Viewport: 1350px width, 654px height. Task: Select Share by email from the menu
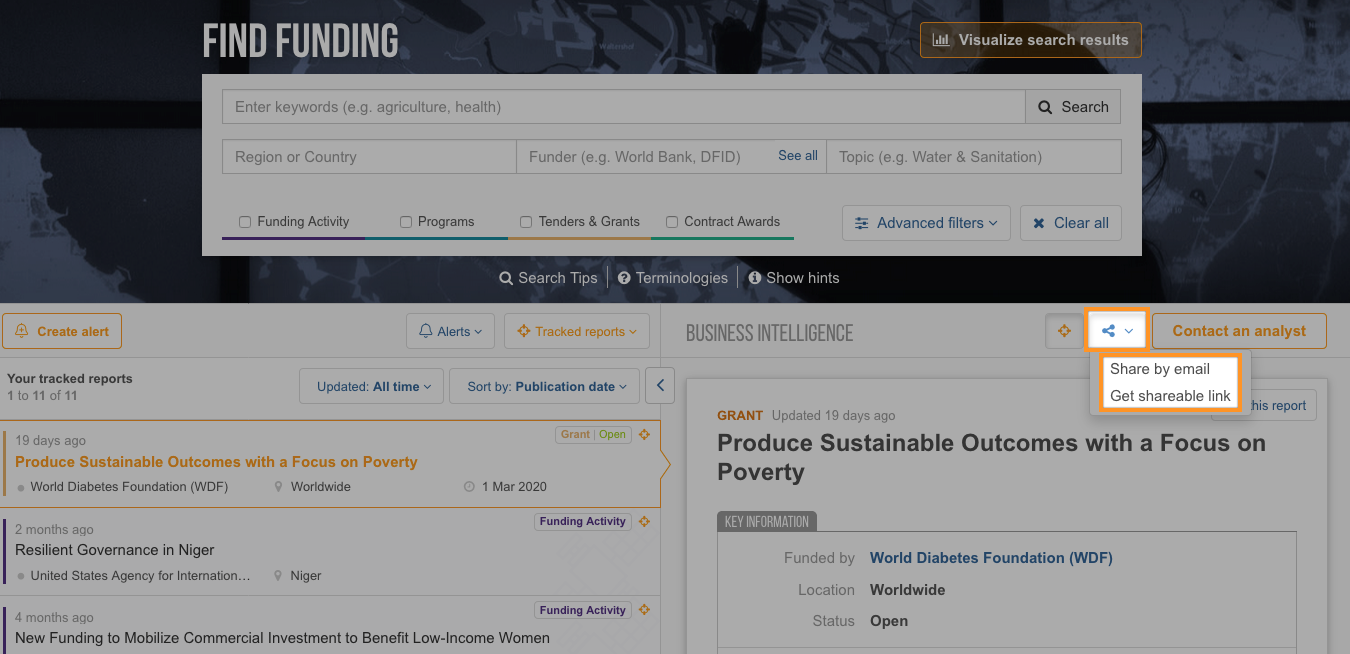tap(1160, 369)
